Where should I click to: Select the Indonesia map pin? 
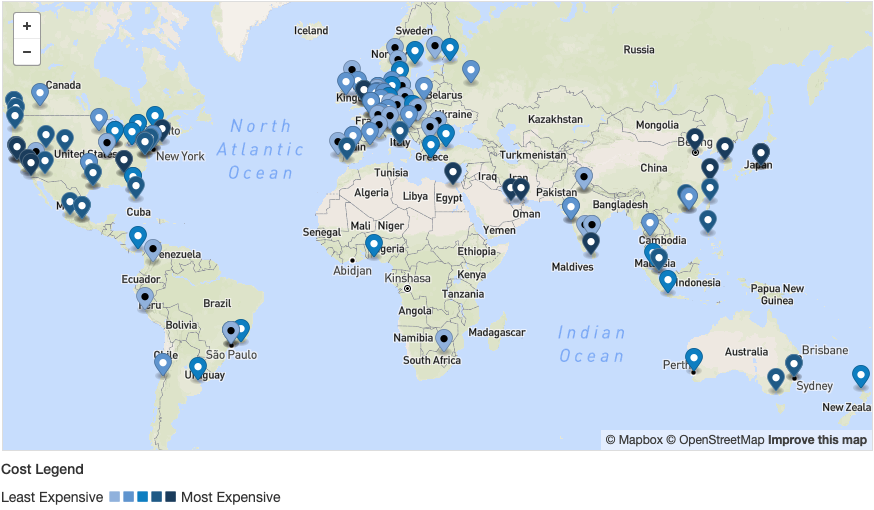pyautogui.click(x=668, y=280)
